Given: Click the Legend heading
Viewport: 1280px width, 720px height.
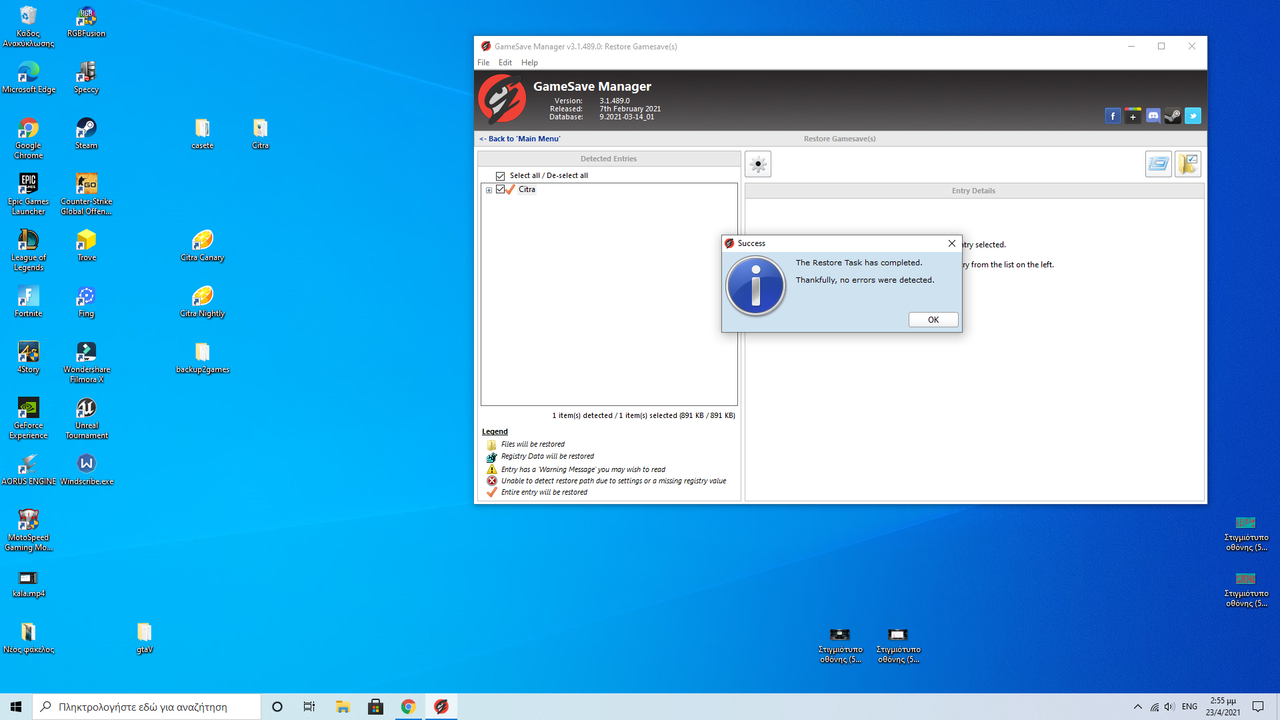Looking at the screenshot, I should point(494,431).
